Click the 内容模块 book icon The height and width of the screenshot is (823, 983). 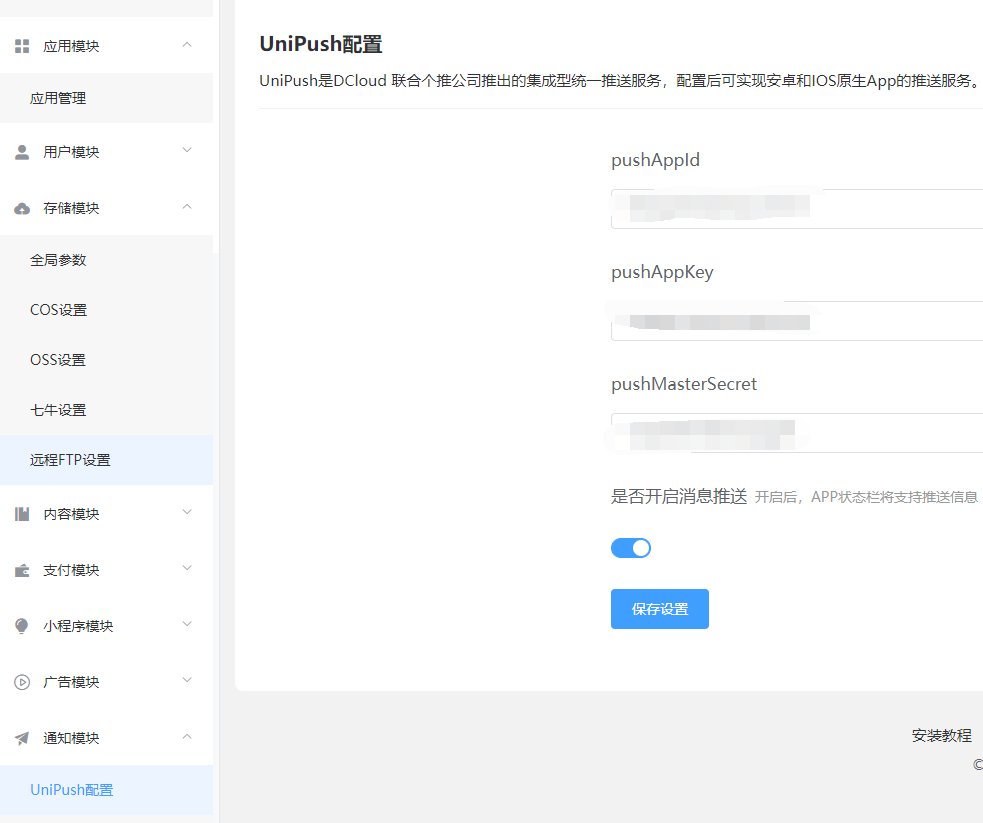(x=22, y=515)
